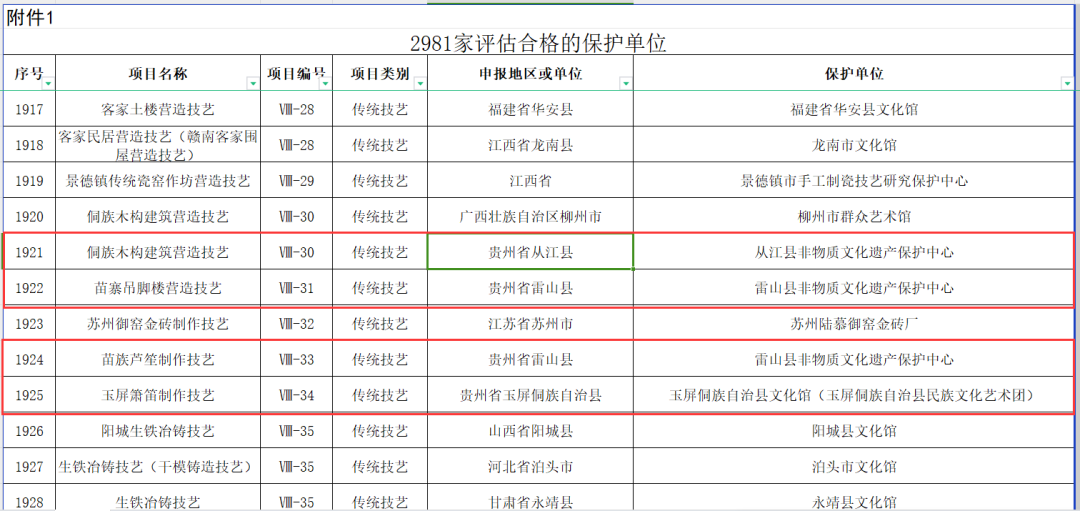Viewport: 1080px width, 511px height.
Task: Expand the 项目编号 filter arrow
Action: pos(324,84)
